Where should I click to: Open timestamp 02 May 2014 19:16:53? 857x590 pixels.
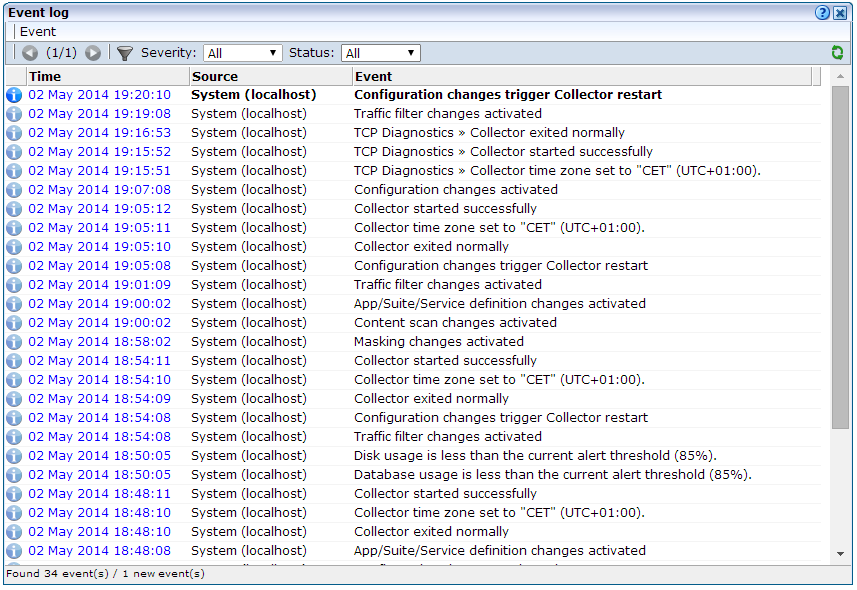point(99,133)
